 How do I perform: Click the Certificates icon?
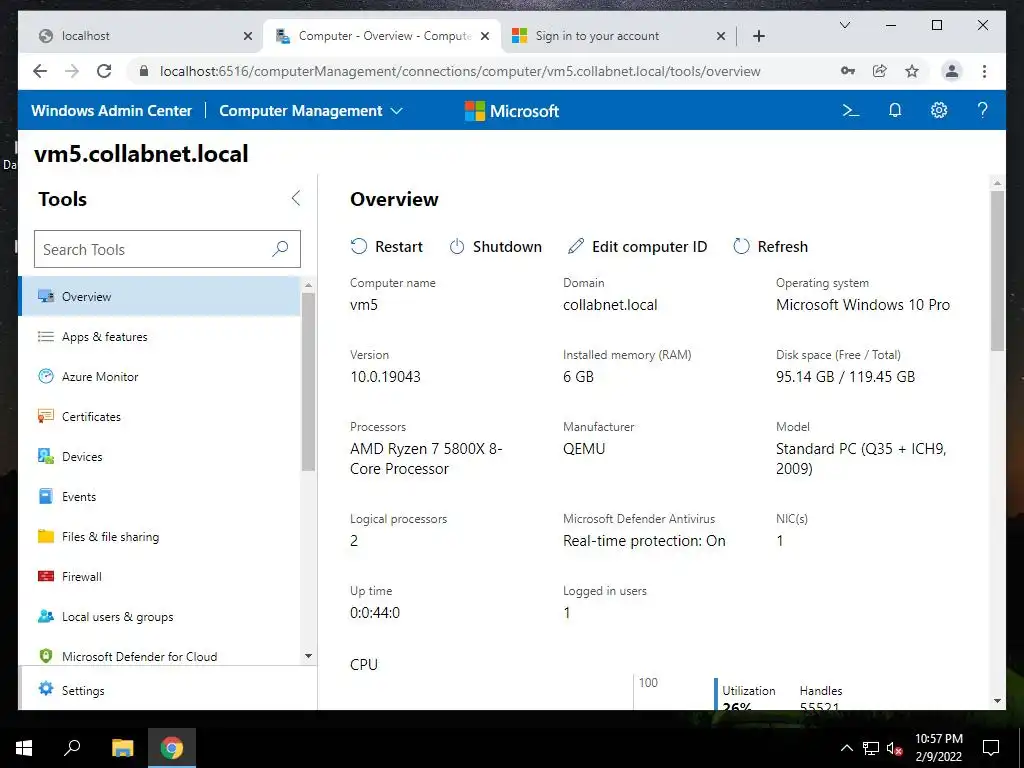click(46, 416)
